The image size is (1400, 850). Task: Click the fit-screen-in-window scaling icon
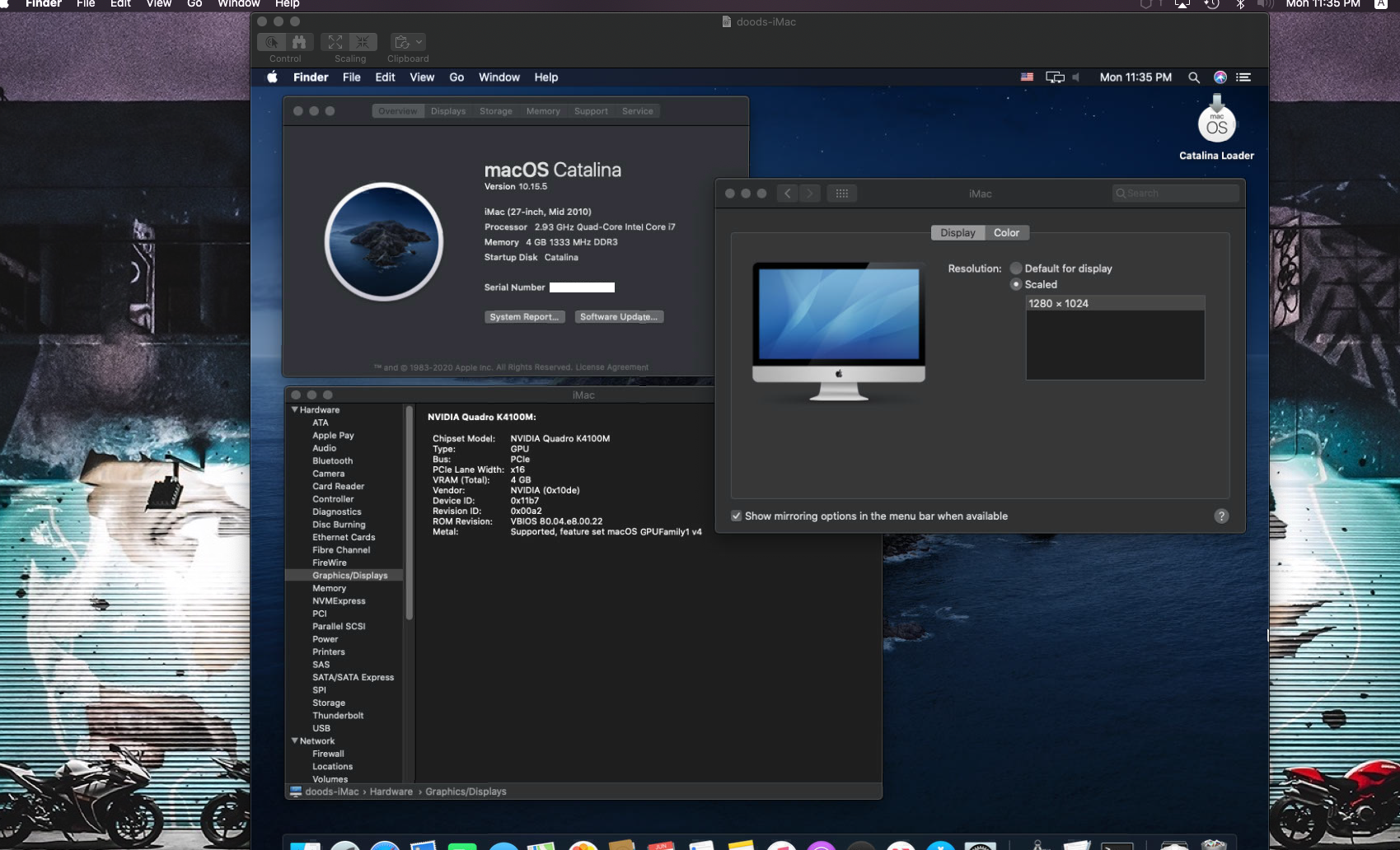coord(363,42)
